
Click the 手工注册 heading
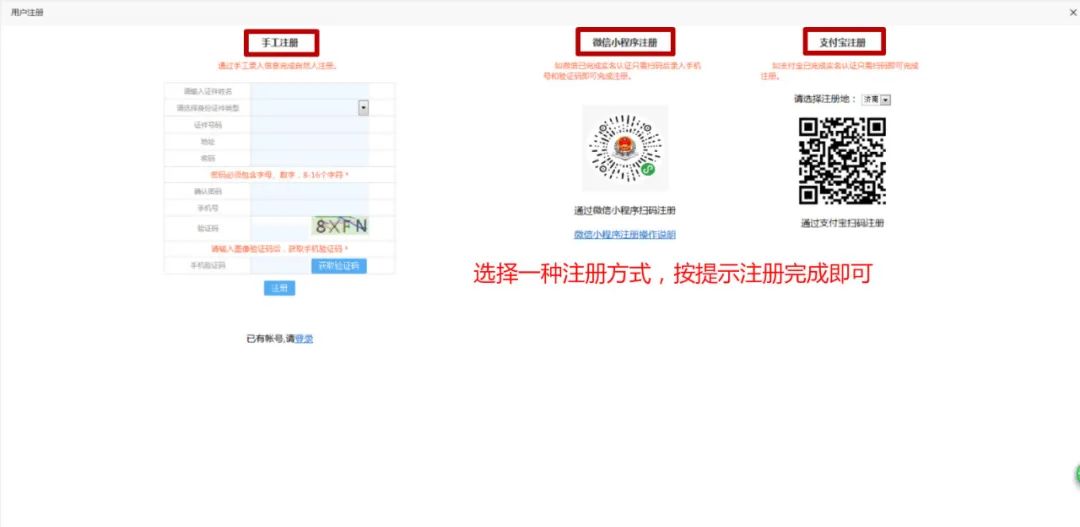[x=280, y=43]
